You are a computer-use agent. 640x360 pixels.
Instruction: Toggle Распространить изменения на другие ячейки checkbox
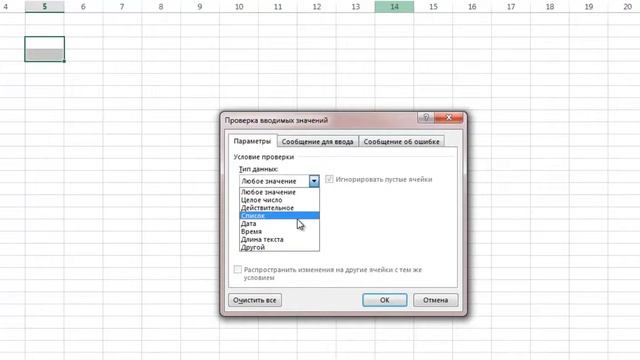(238, 269)
